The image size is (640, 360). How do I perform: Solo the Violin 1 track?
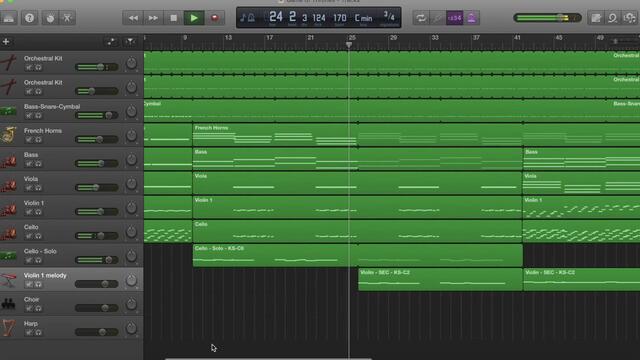38,212
